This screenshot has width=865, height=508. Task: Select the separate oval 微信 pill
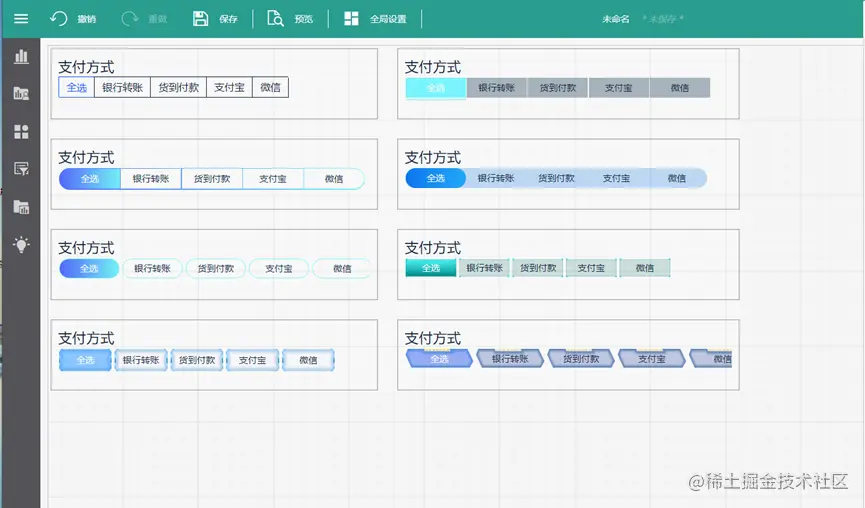point(342,269)
